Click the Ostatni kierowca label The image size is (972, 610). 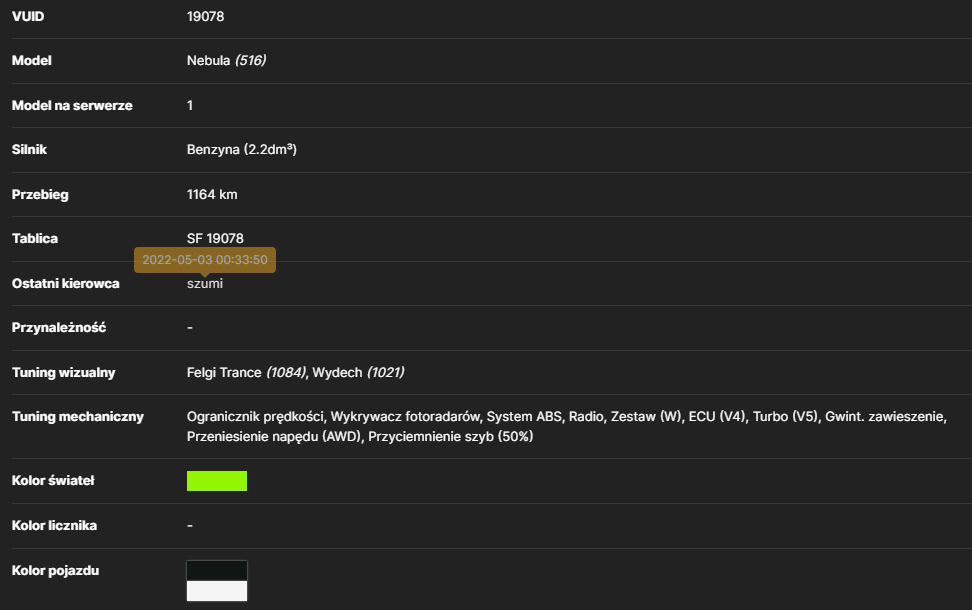66,283
